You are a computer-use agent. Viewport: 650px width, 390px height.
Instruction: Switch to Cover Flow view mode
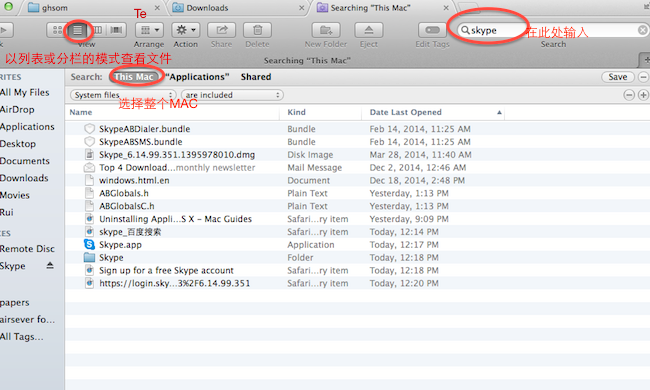pyautogui.click(x=116, y=30)
